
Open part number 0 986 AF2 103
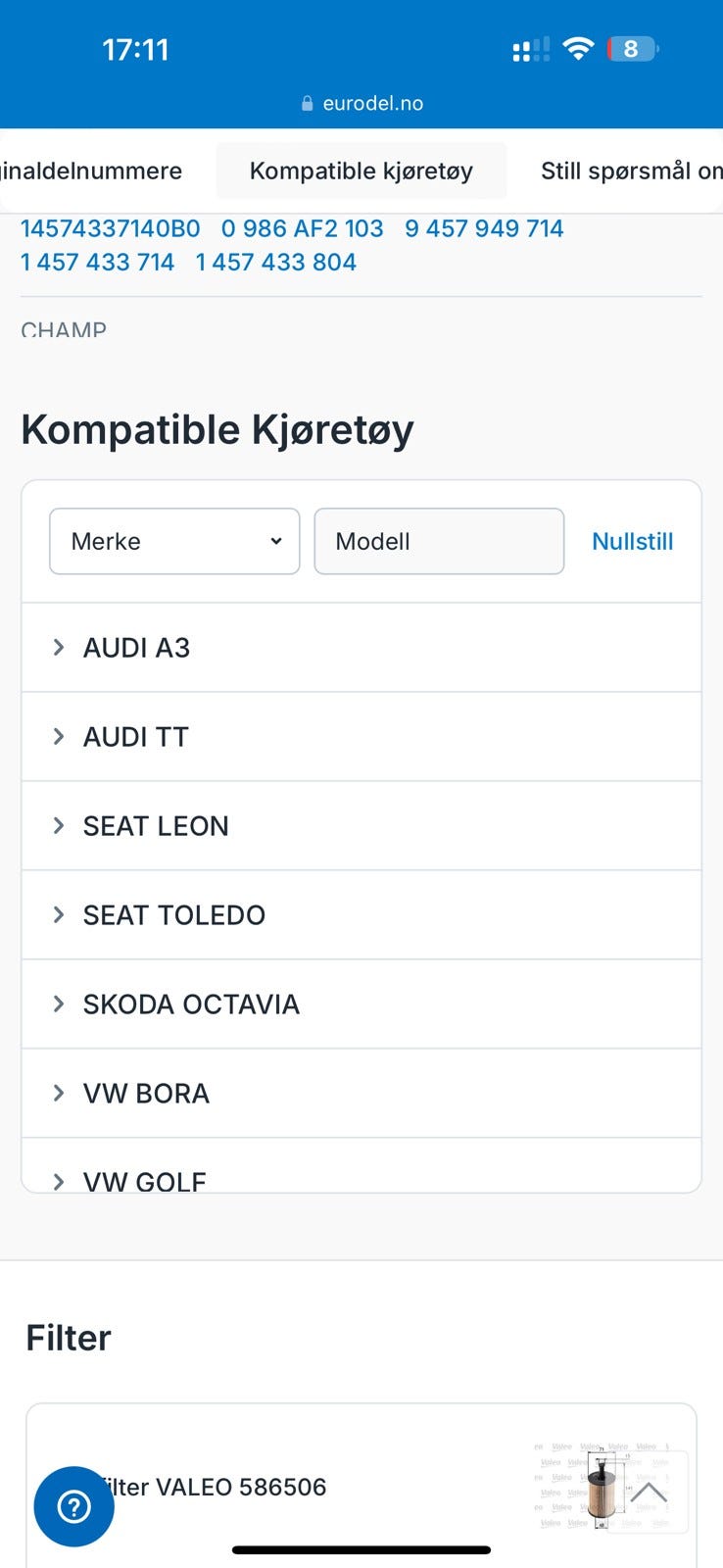coord(302,228)
